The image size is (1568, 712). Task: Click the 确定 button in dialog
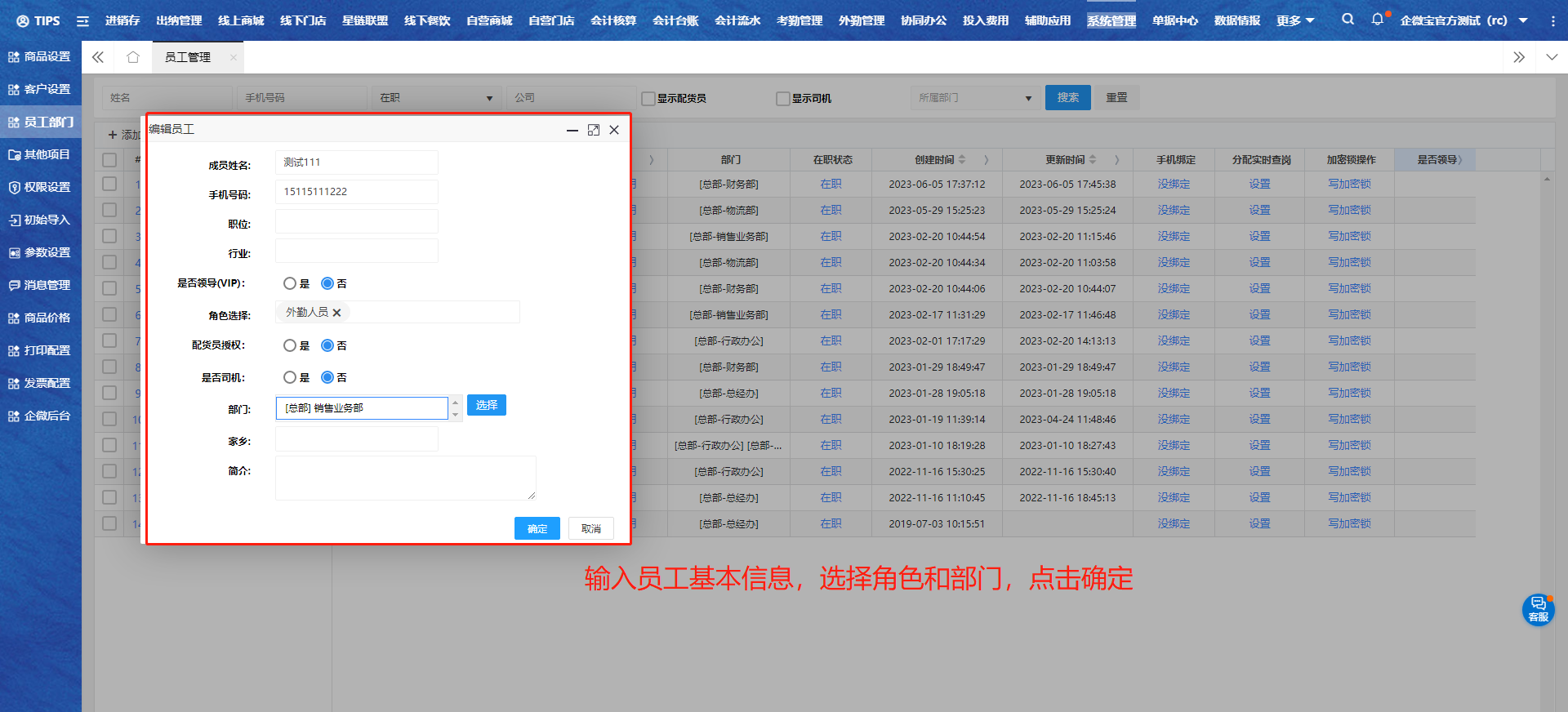pos(537,528)
